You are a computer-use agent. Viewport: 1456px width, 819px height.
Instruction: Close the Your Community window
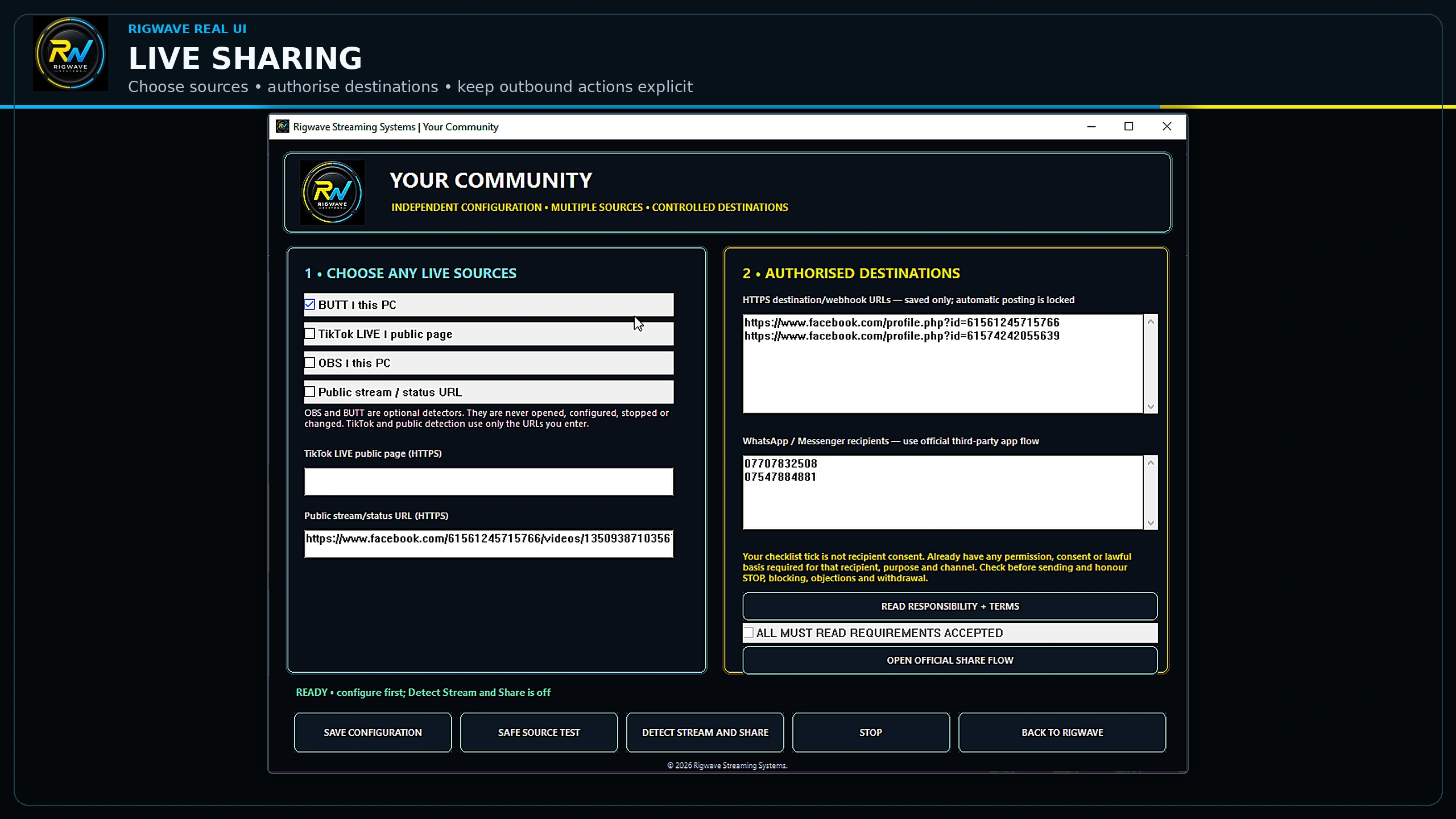pyautogui.click(x=1167, y=126)
